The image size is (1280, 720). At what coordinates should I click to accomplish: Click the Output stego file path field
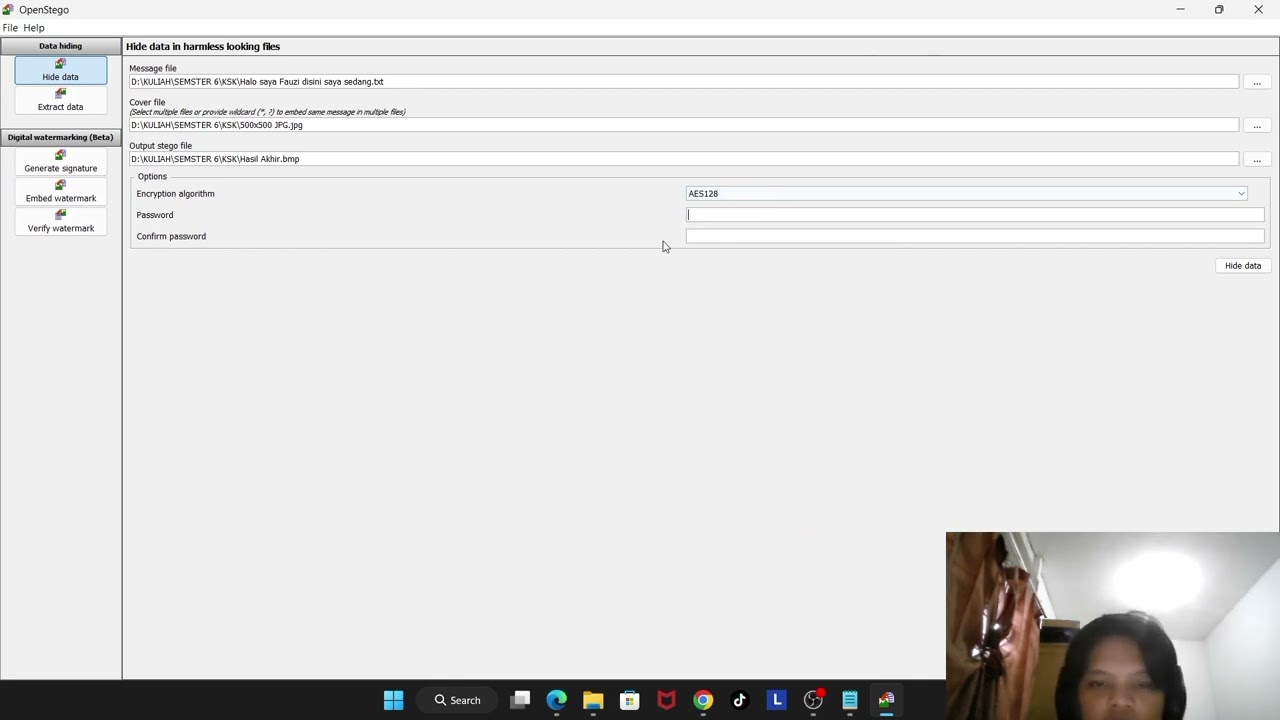(684, 159)
